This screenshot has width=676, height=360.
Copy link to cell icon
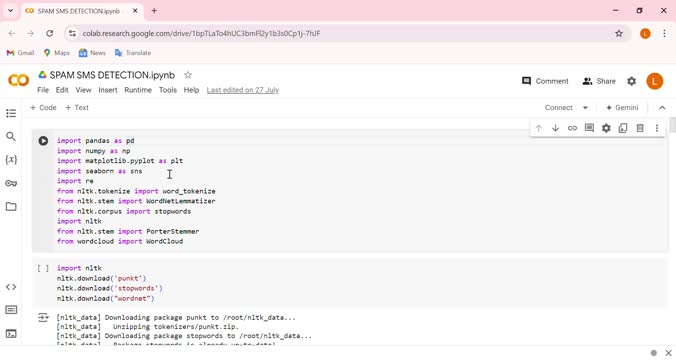tap(572, 128)
